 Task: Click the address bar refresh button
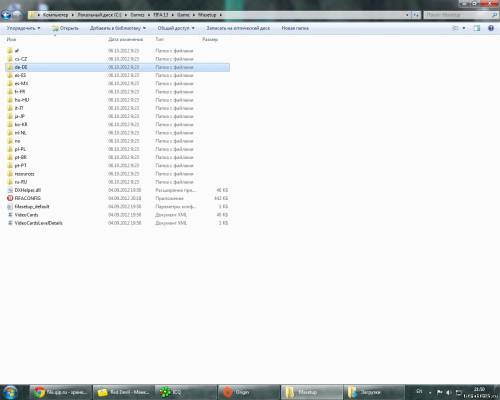tap(416, 15)
